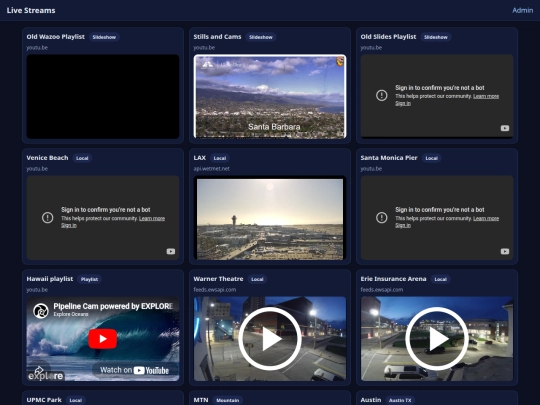Click the Local tag next to LAX

(x=220, y=158)
